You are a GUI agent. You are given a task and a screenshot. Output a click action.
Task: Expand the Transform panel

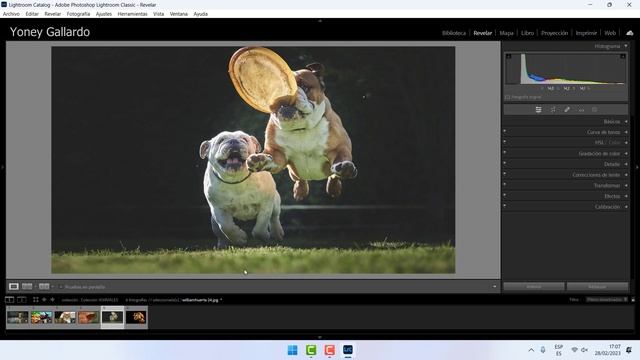pyautogui.click(x=626, y=185)
